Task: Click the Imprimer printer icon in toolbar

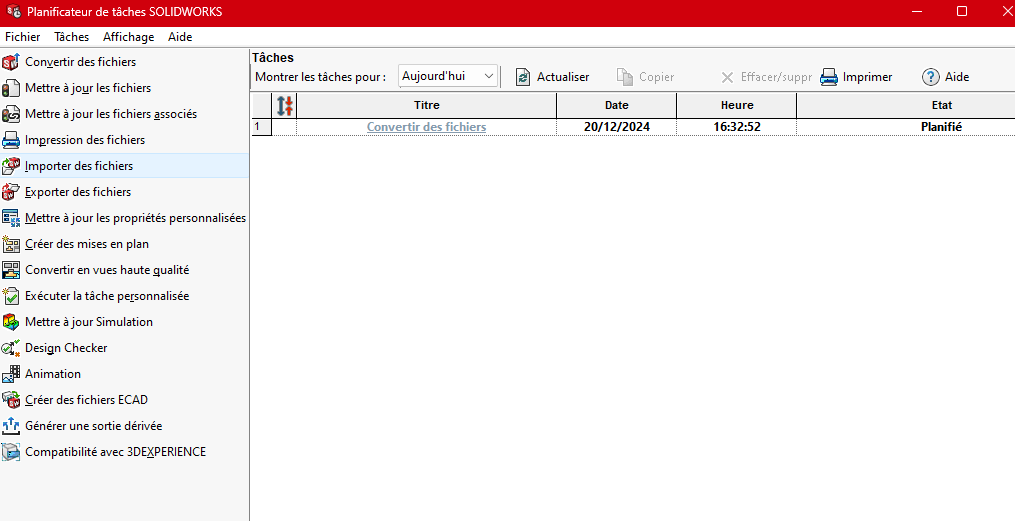Action: [829, 77]
